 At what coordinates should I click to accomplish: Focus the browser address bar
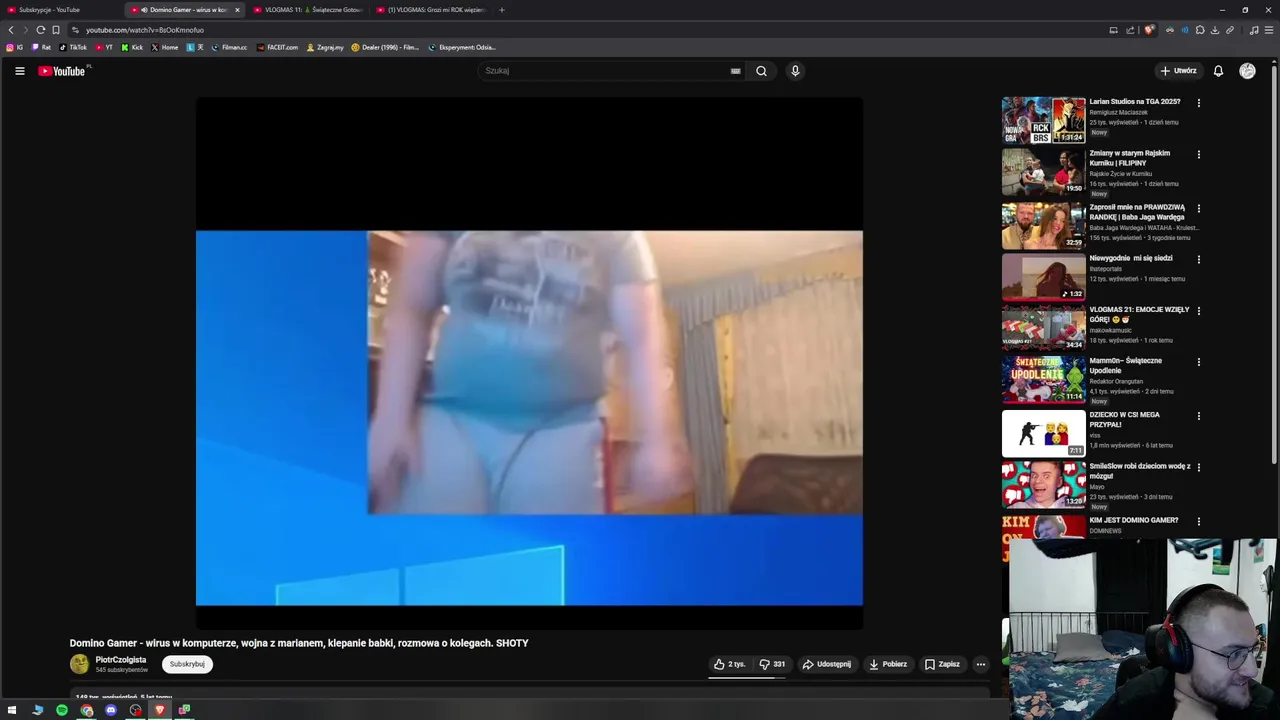pos(590,30)
